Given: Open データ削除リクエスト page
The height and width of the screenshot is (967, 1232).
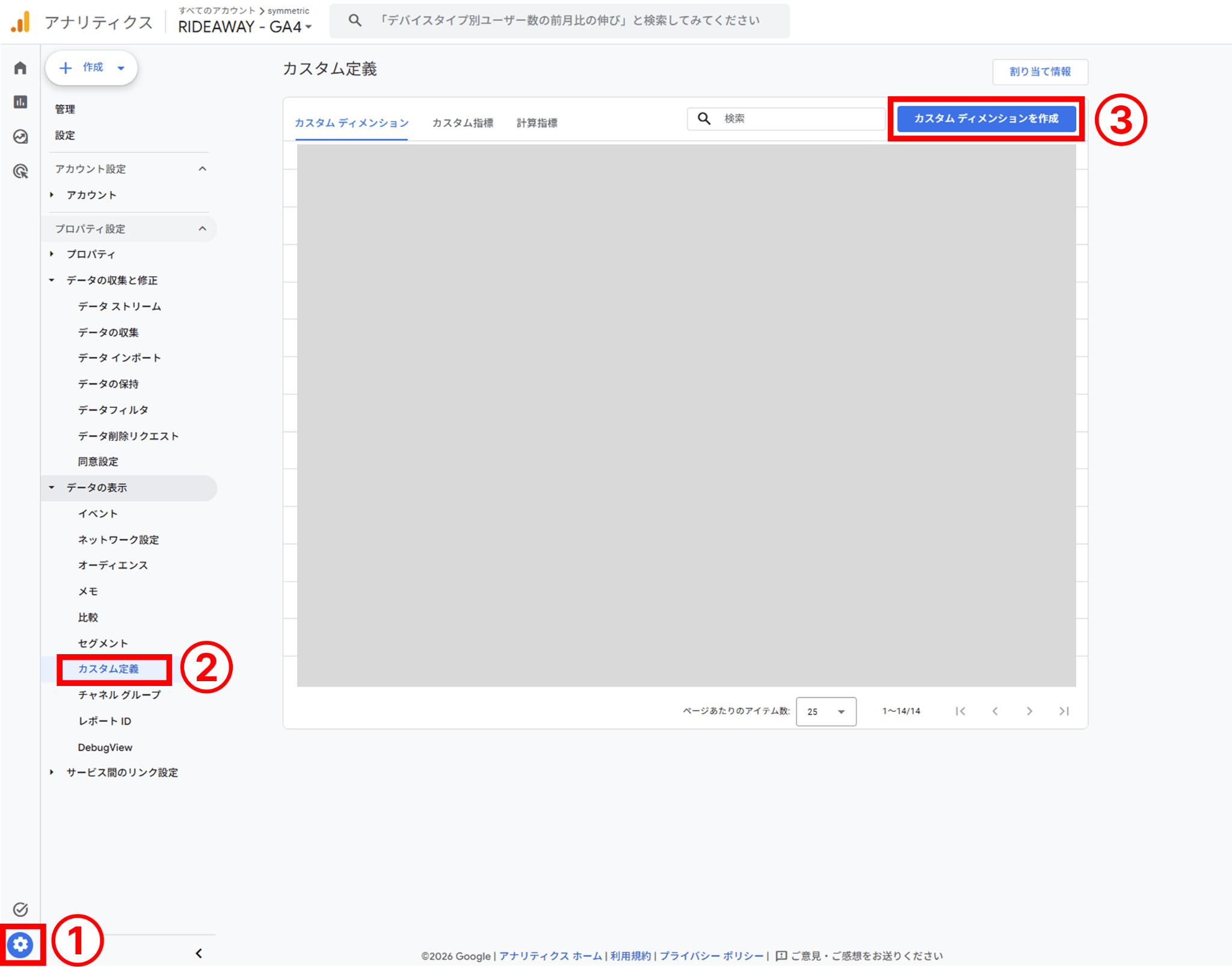Looking at the screenshot, I should (129, 436).
